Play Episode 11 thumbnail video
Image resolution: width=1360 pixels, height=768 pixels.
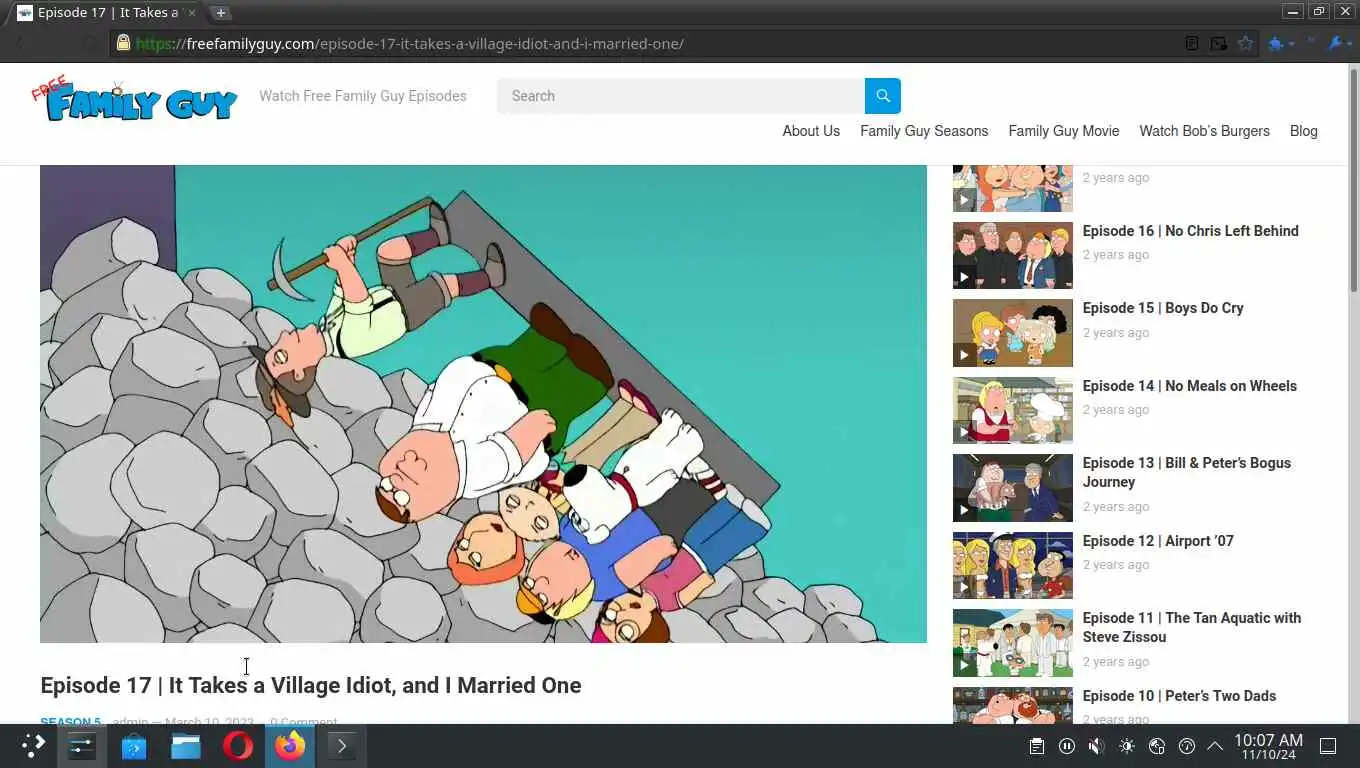pos(1012,643)
